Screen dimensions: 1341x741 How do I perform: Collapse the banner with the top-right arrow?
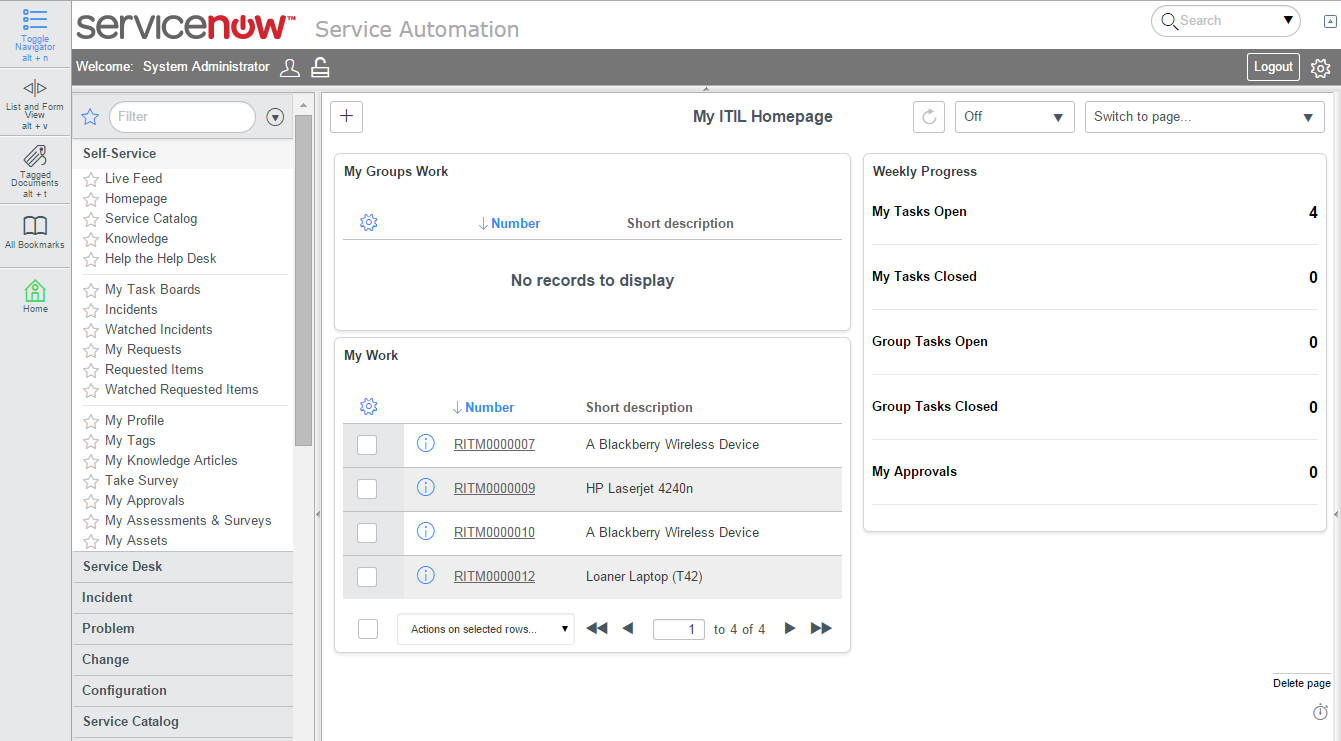tap(1330, 21)
